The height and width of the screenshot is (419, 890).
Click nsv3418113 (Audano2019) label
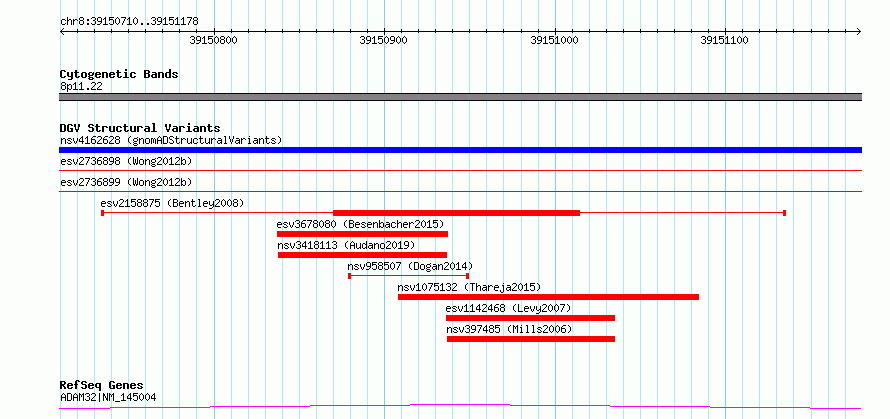tap(346, 245)
